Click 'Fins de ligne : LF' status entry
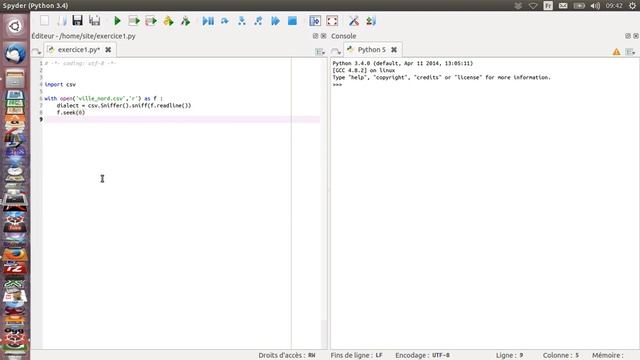Screen dimensions: 640x360 356,355
